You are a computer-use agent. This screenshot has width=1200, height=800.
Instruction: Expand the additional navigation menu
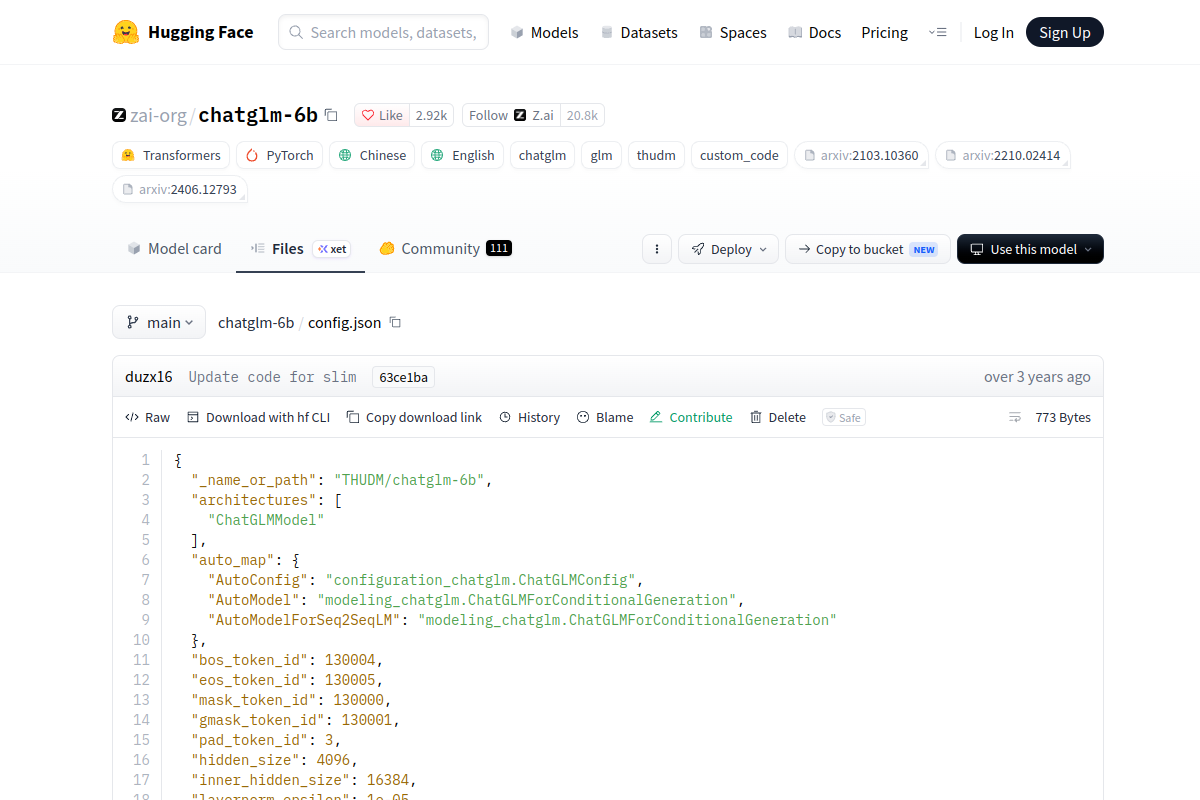coord(937,32)
